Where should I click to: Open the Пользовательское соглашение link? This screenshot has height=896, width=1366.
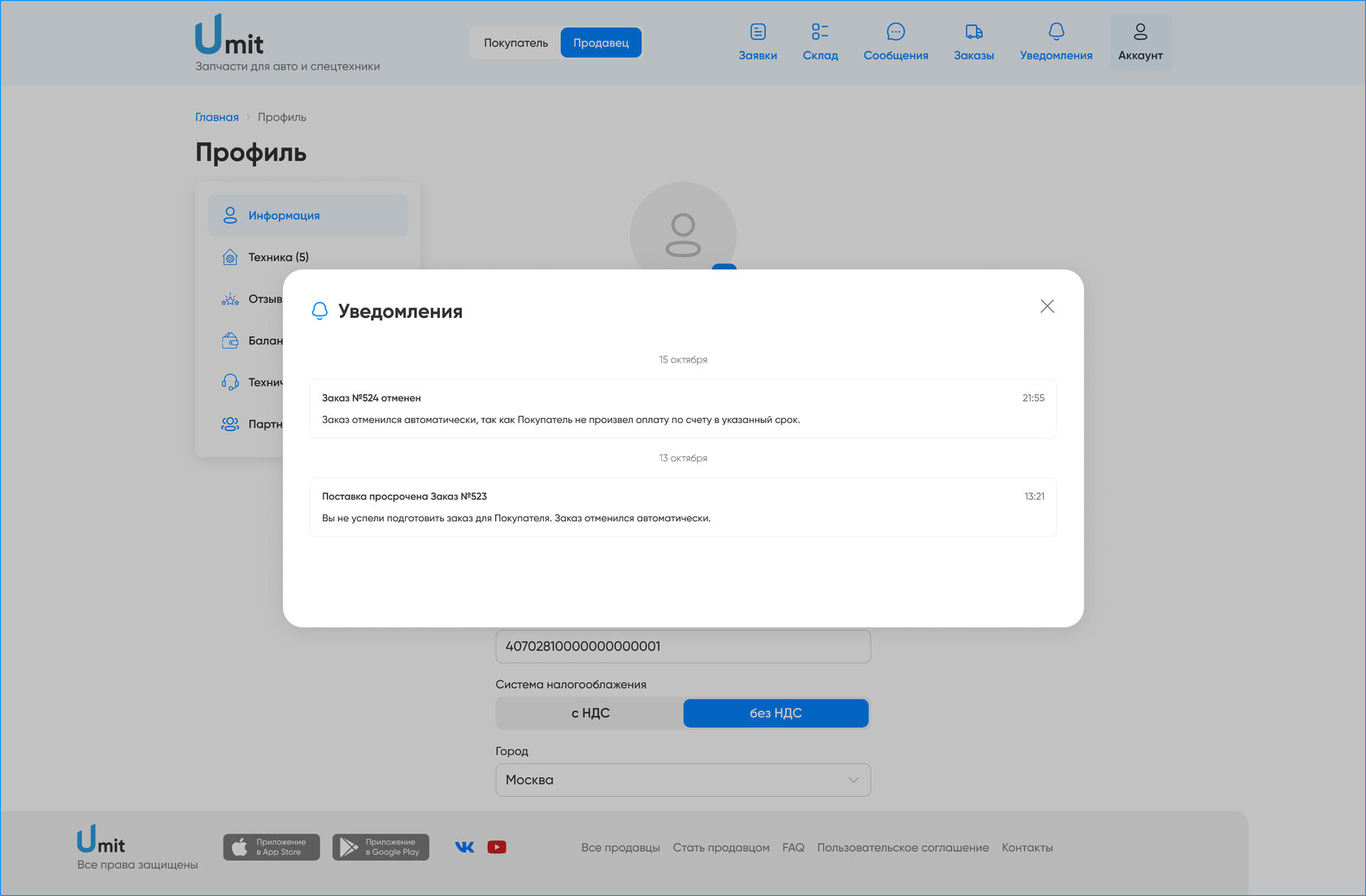[x=903, y=847]
